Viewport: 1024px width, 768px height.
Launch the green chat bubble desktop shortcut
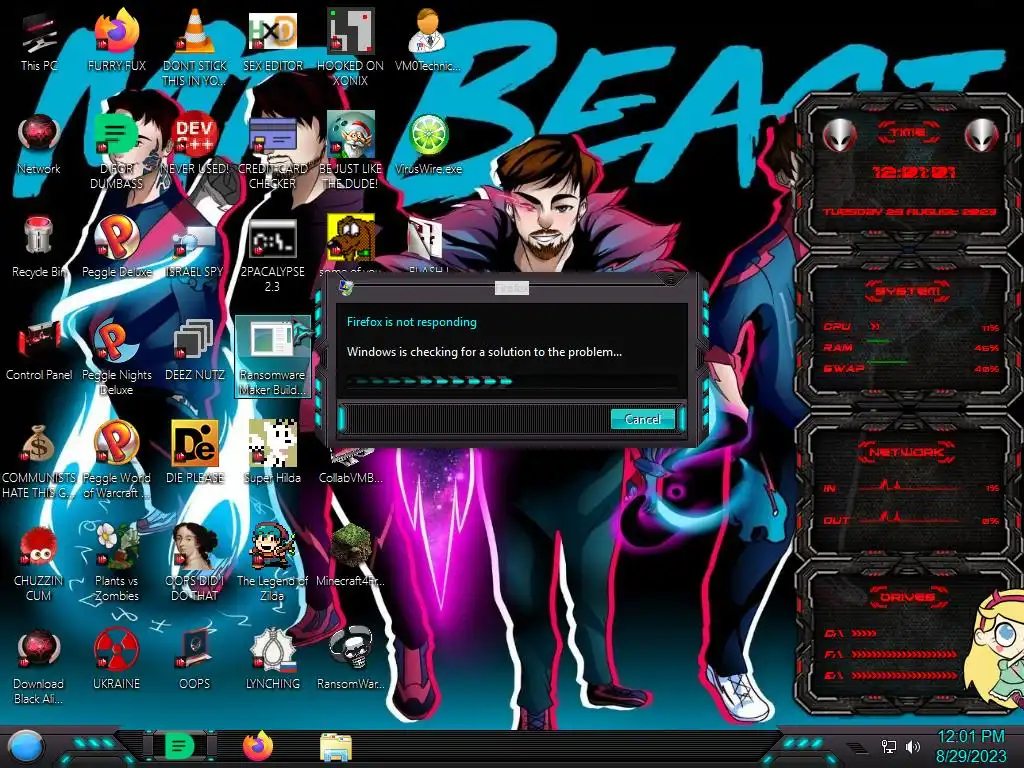(117, 152)
